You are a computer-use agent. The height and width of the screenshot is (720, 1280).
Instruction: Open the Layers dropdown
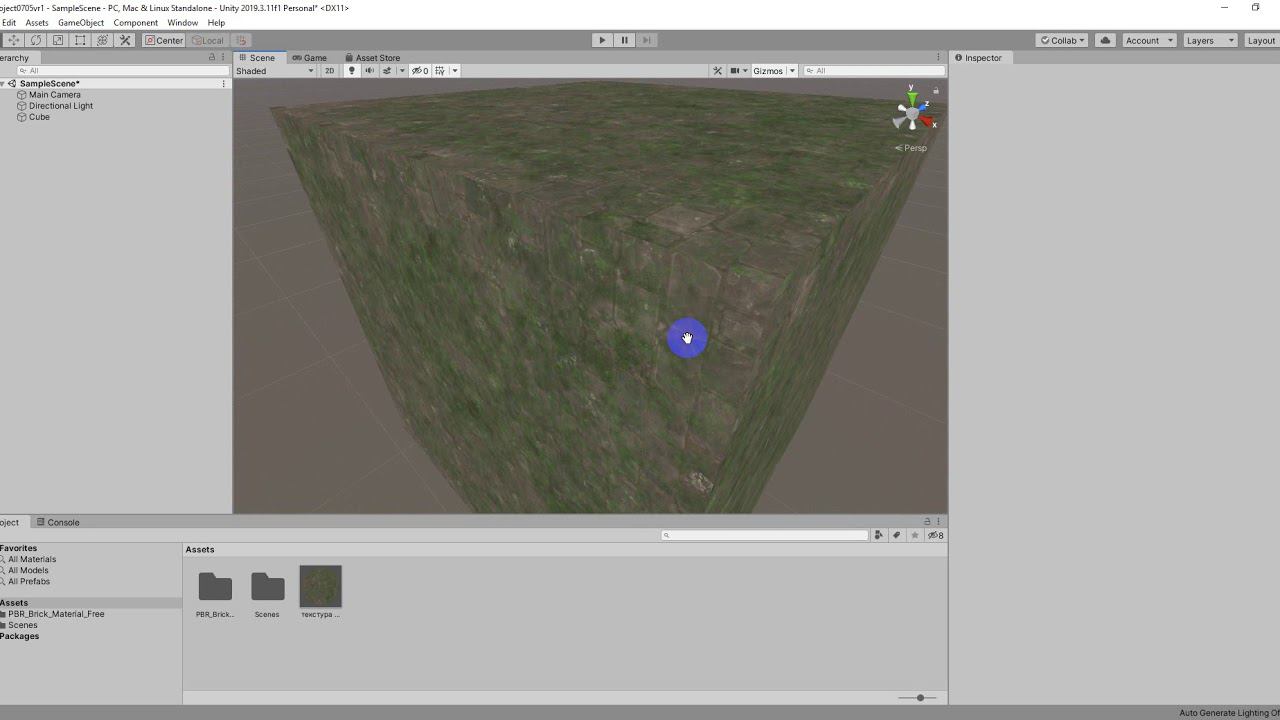point(1210,40)
